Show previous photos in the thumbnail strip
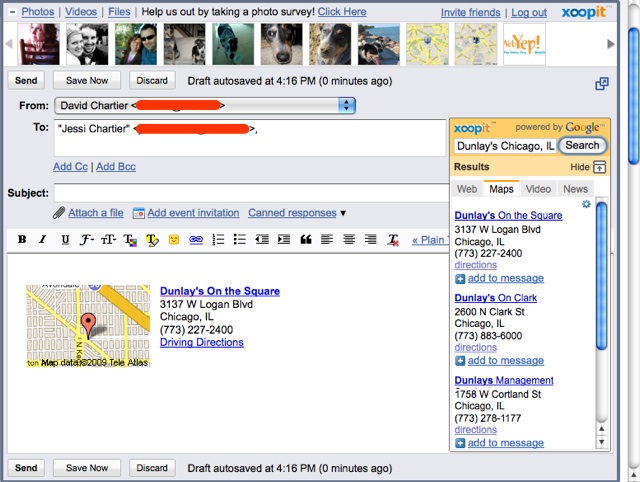640x482 pixels. coord(9,44)
